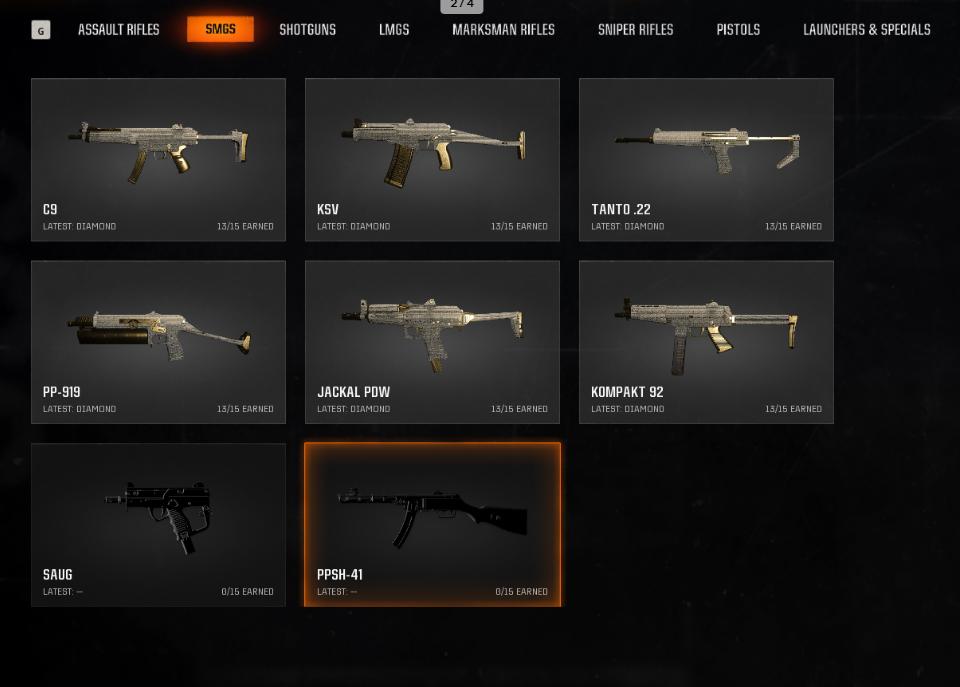Switch to Marksman Rifles tab
The width and height of the screenshot is (960, 687).
[503, 29]
